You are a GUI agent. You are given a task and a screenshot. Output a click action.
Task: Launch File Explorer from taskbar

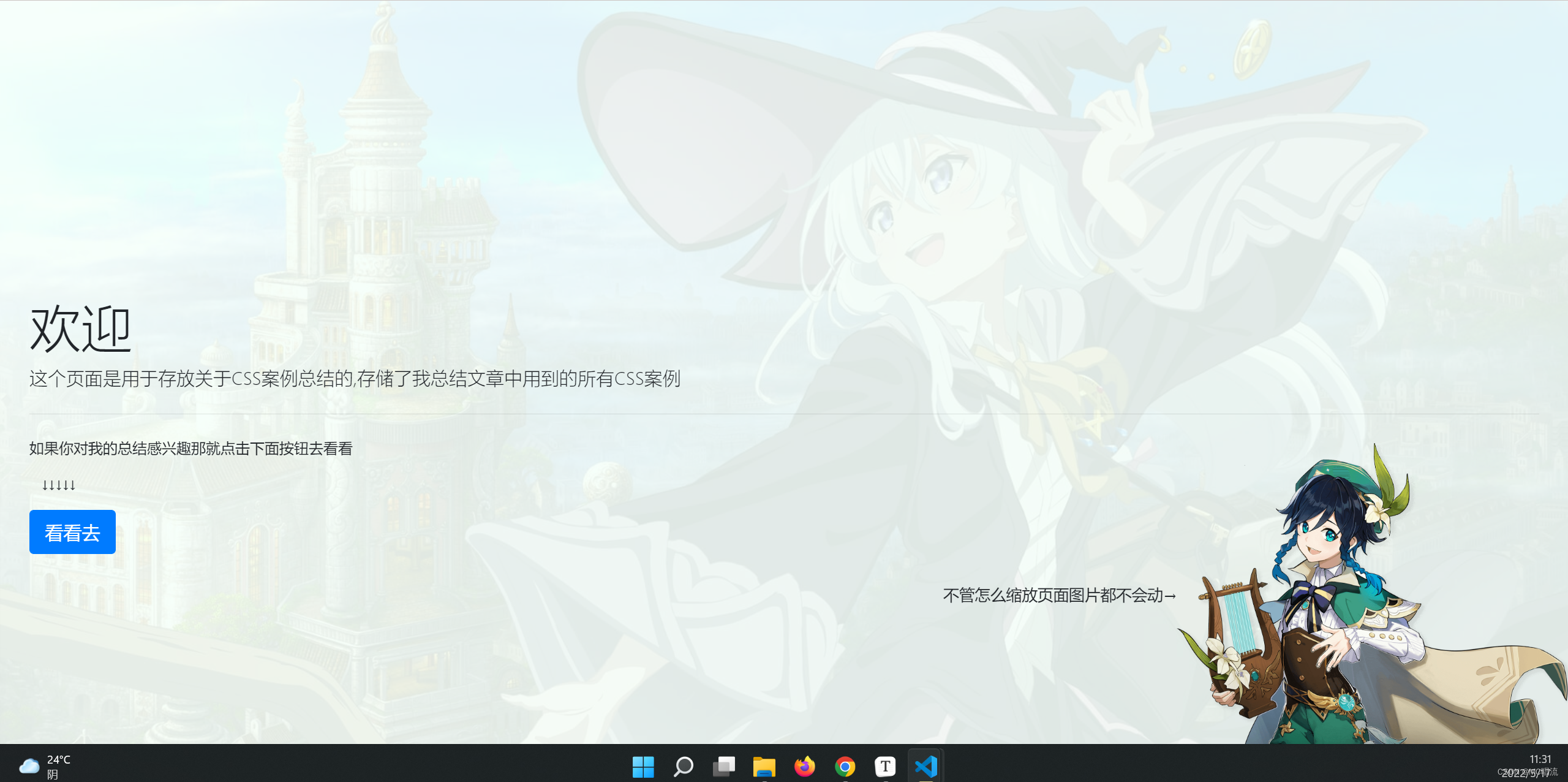[764, 766]
